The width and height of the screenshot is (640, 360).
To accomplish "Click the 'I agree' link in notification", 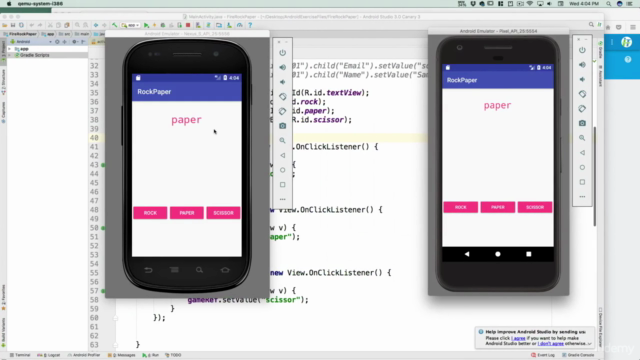I will 518,338.
